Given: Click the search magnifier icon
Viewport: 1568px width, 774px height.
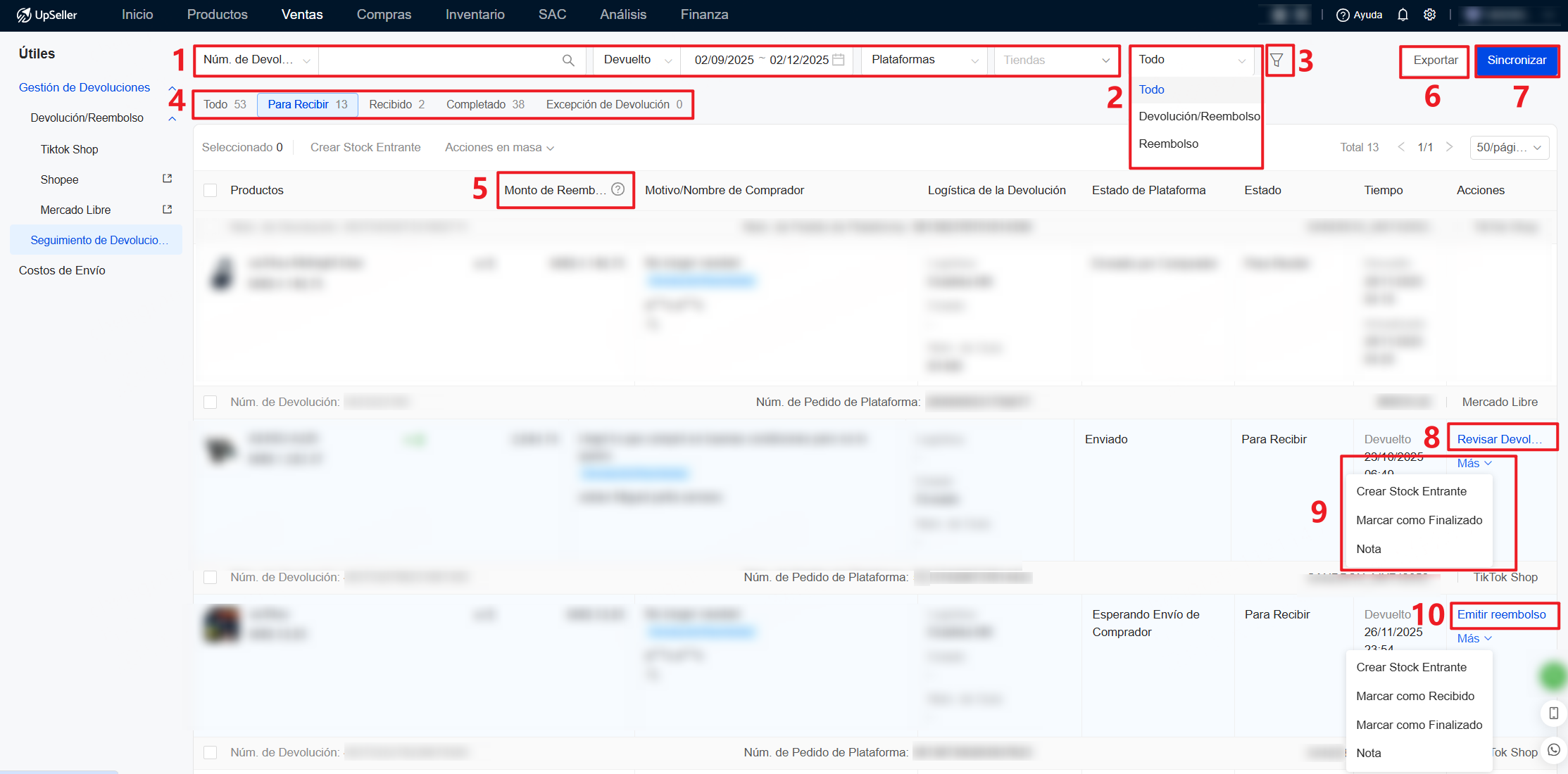Looking at the screenshot, I should click(568, 61).
